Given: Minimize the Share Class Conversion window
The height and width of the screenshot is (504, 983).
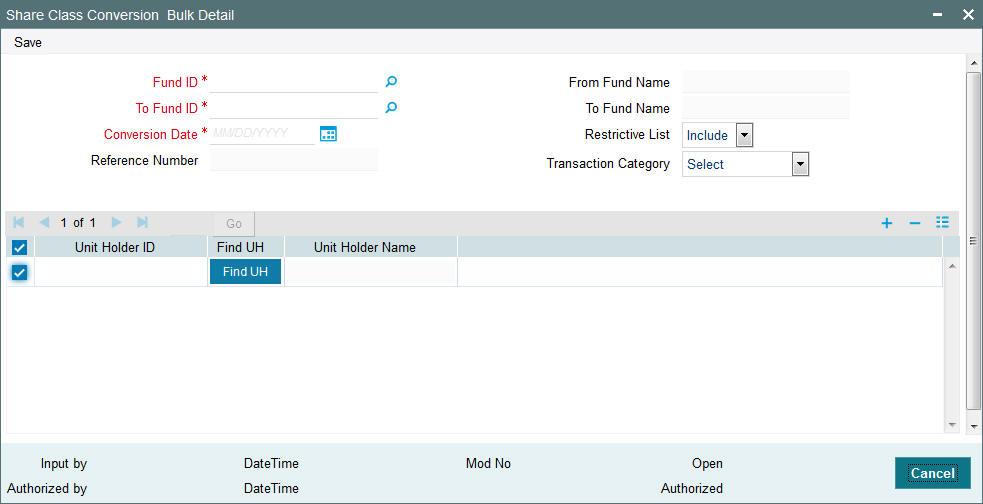Looking at the screenshot, I should pyautogui.click(x=938, y=15).
